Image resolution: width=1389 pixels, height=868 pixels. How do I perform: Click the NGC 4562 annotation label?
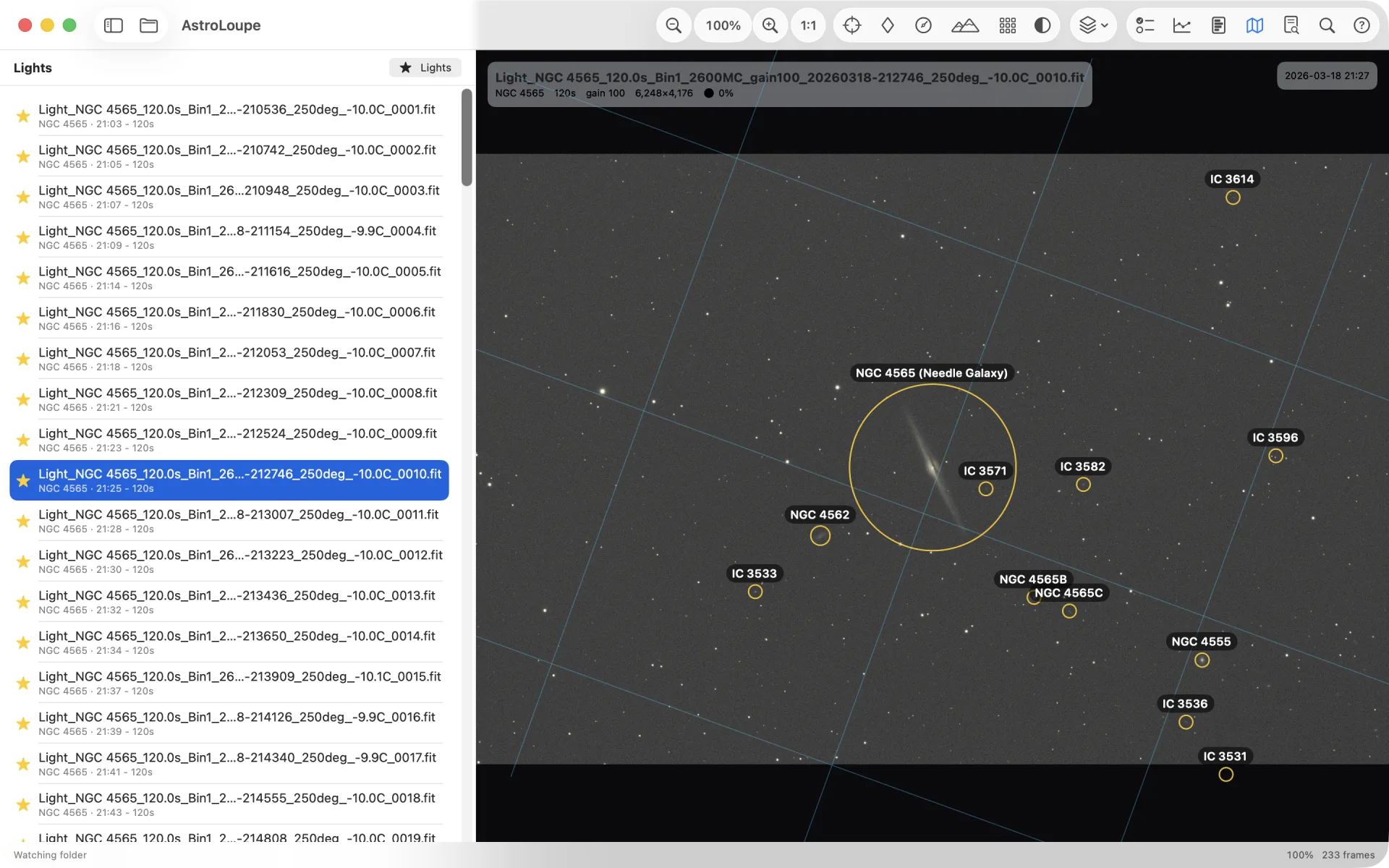tap(819, 515)
